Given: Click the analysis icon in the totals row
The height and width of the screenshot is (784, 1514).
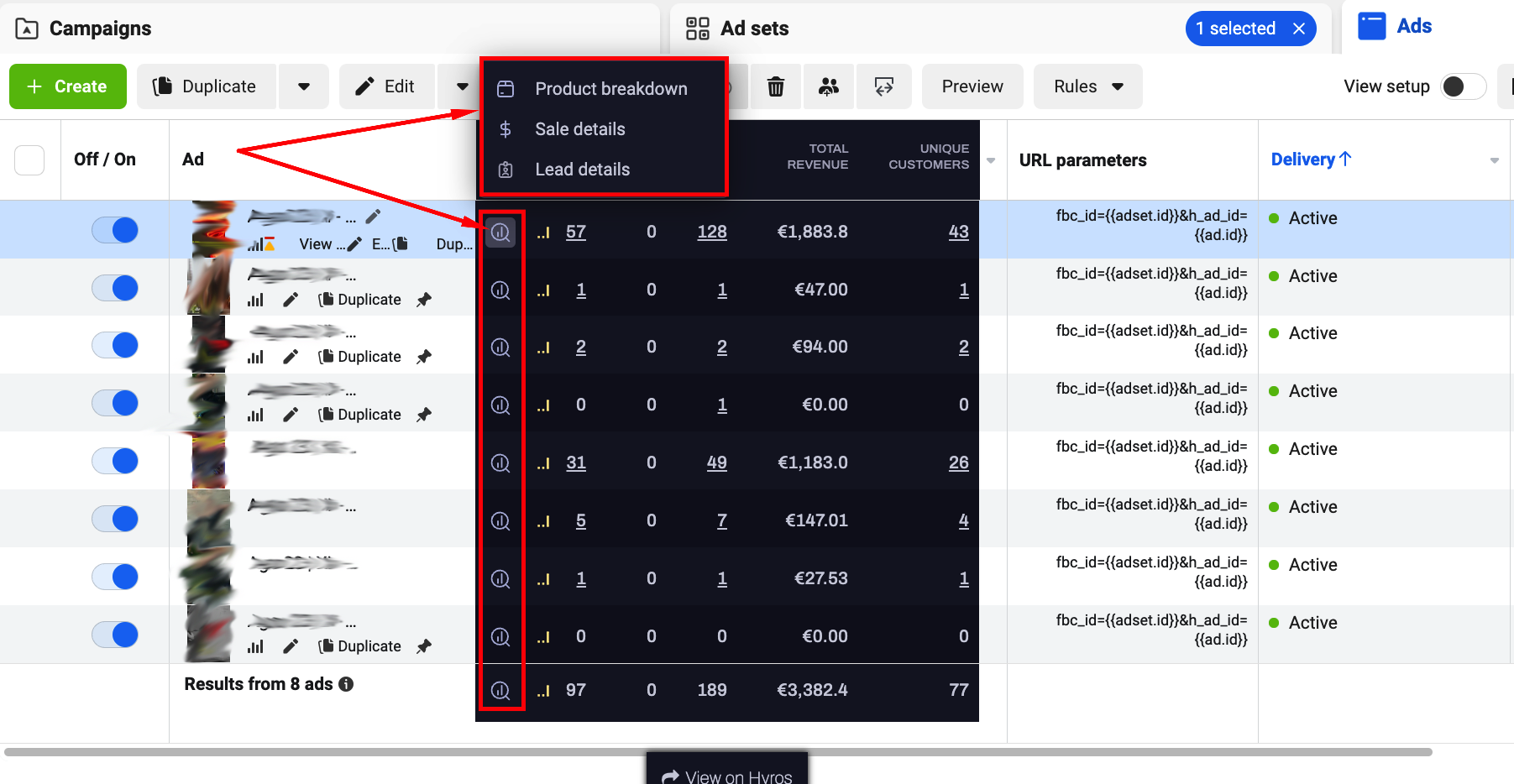Looking at the screenshot, I should (500, 690).
